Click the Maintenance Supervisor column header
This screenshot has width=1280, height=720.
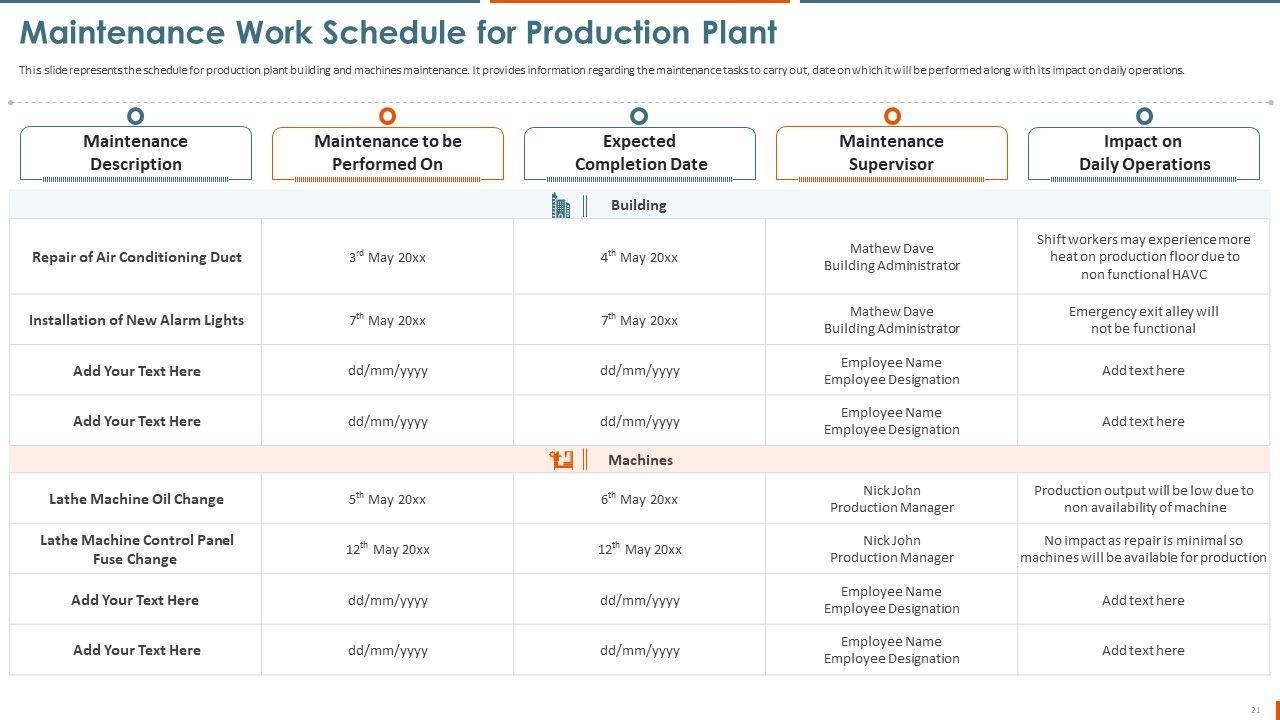click(892, 153)
